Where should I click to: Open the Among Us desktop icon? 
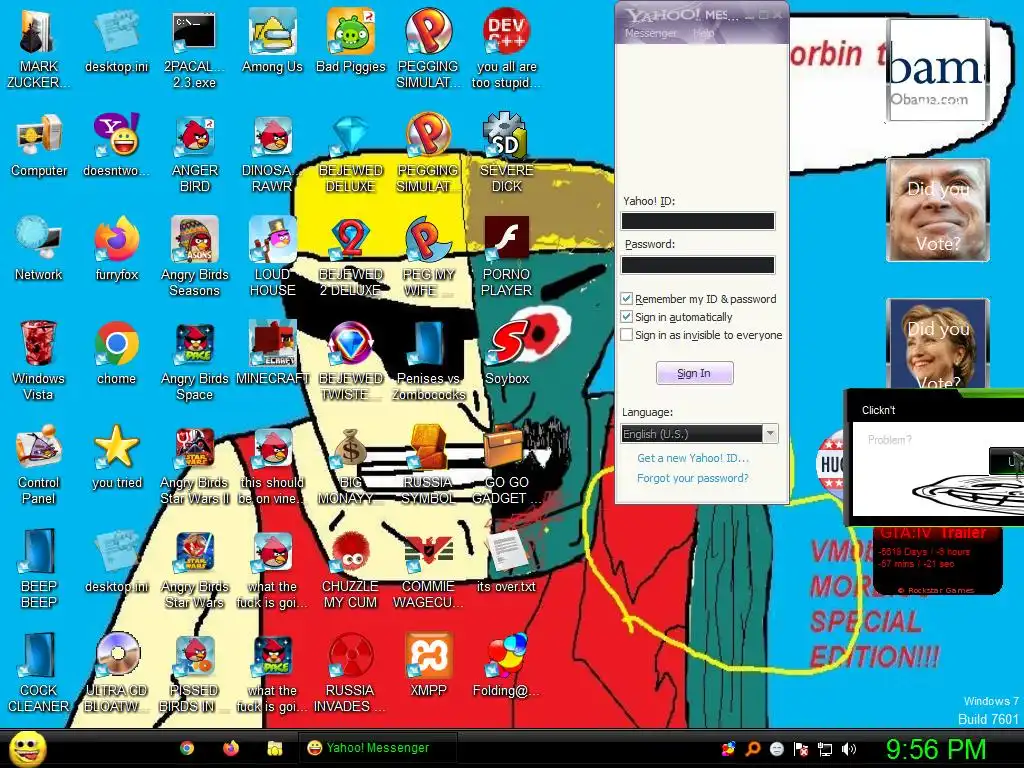[272, 40]
